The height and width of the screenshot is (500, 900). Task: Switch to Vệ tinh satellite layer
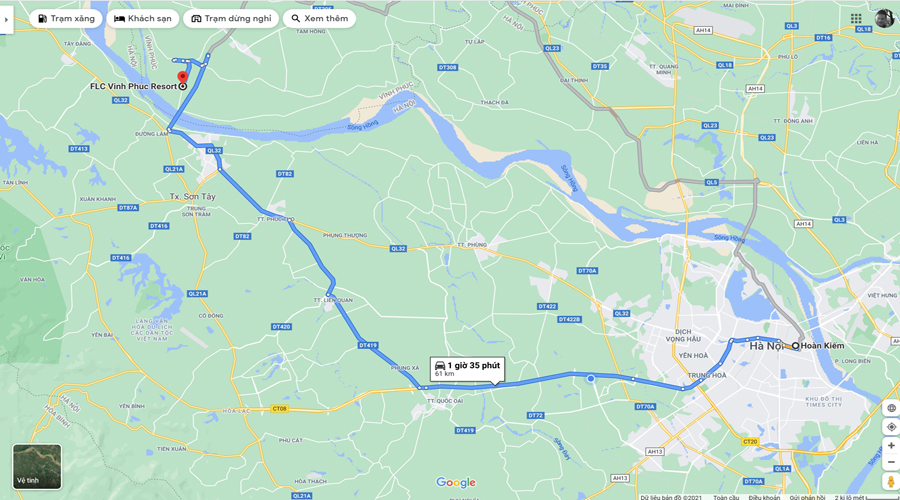click(37, 466)
